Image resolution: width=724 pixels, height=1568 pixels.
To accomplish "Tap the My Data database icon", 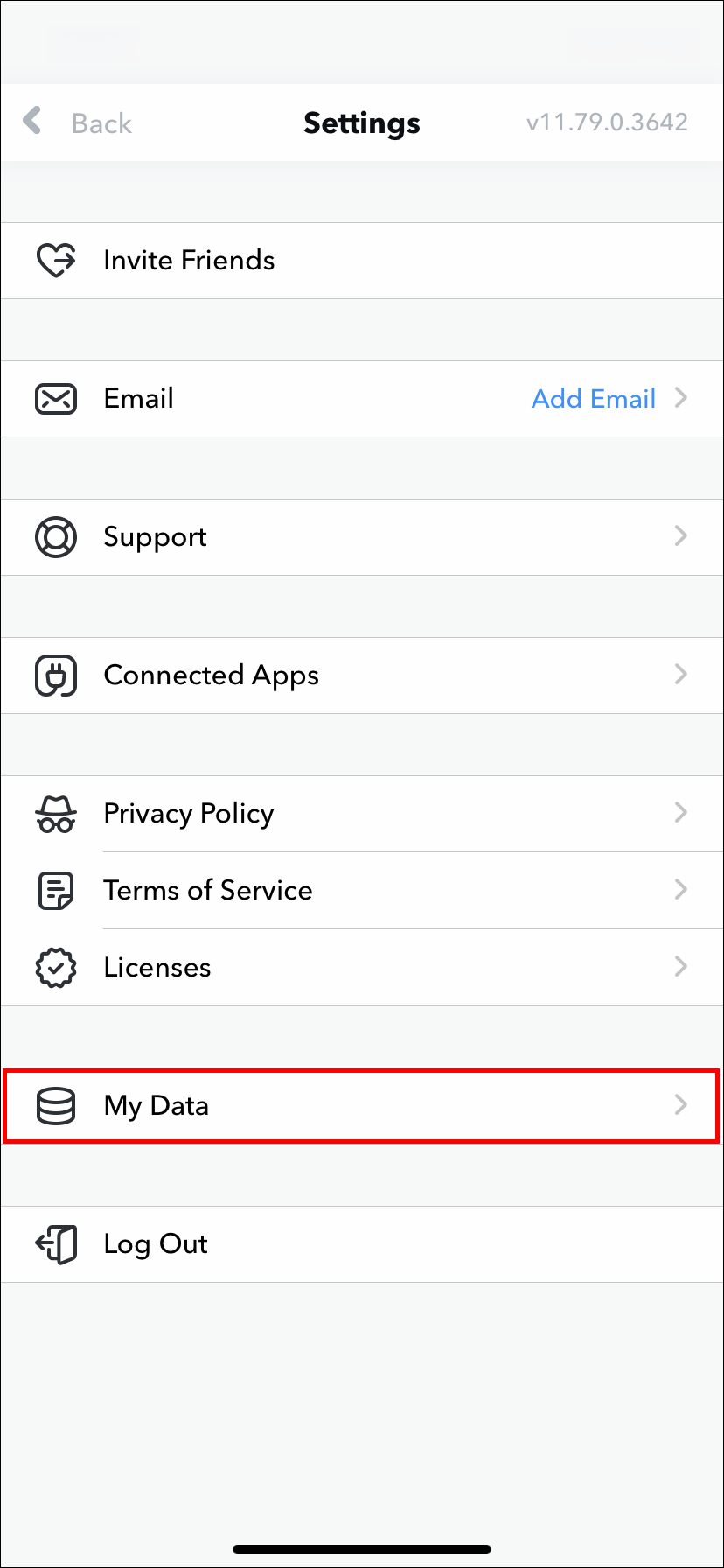I will click(56, 1106).
